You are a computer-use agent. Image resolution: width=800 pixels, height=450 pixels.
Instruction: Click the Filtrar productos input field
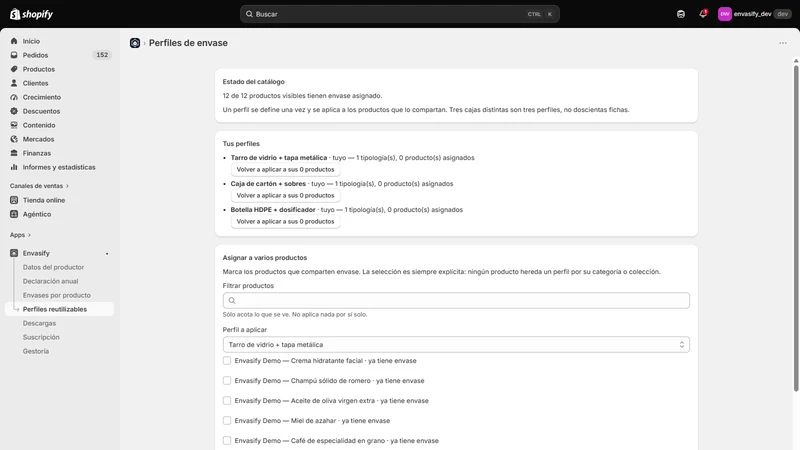(456, 301)
